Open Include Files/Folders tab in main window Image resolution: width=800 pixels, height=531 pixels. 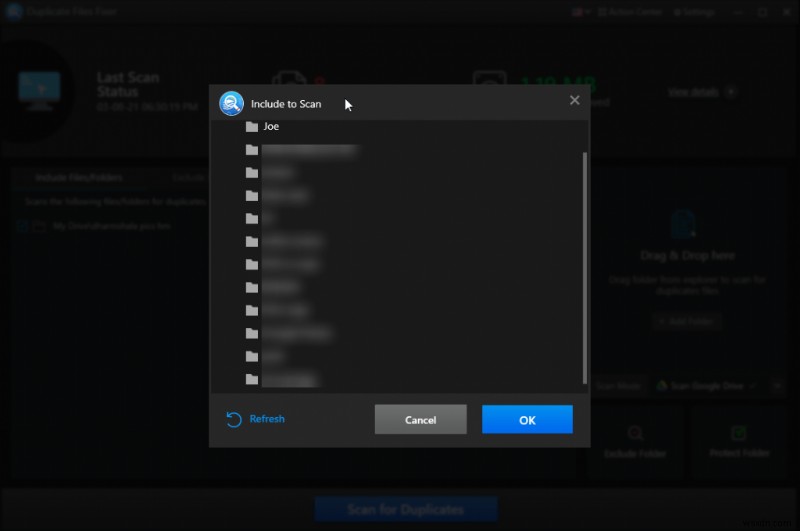coord(79,177)
